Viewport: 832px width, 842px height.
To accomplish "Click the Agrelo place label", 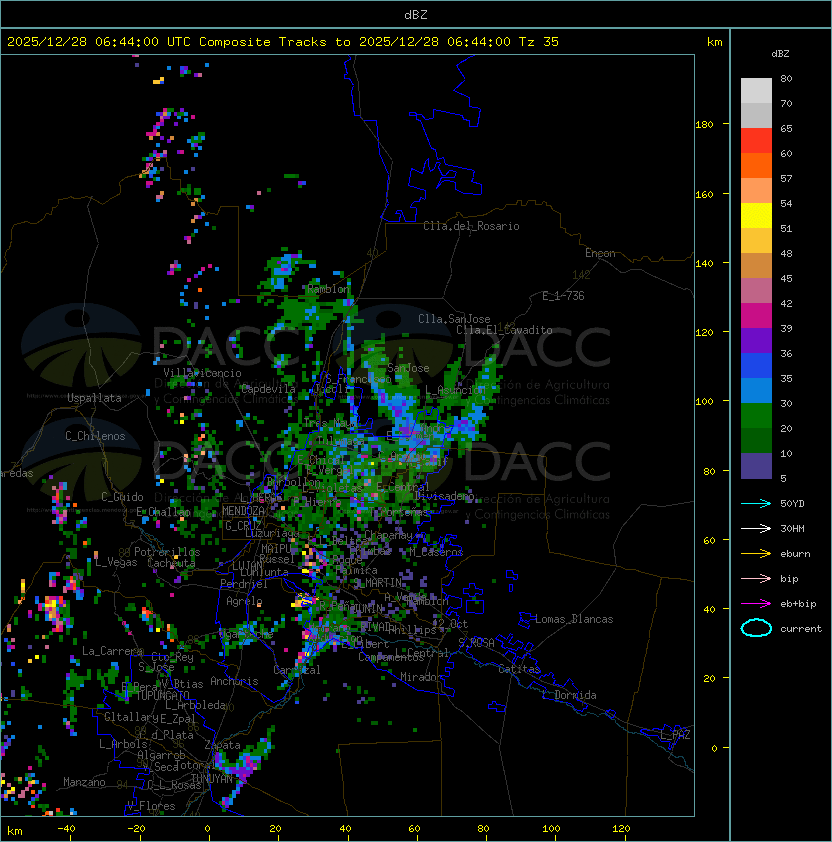I will pos(244,601).
